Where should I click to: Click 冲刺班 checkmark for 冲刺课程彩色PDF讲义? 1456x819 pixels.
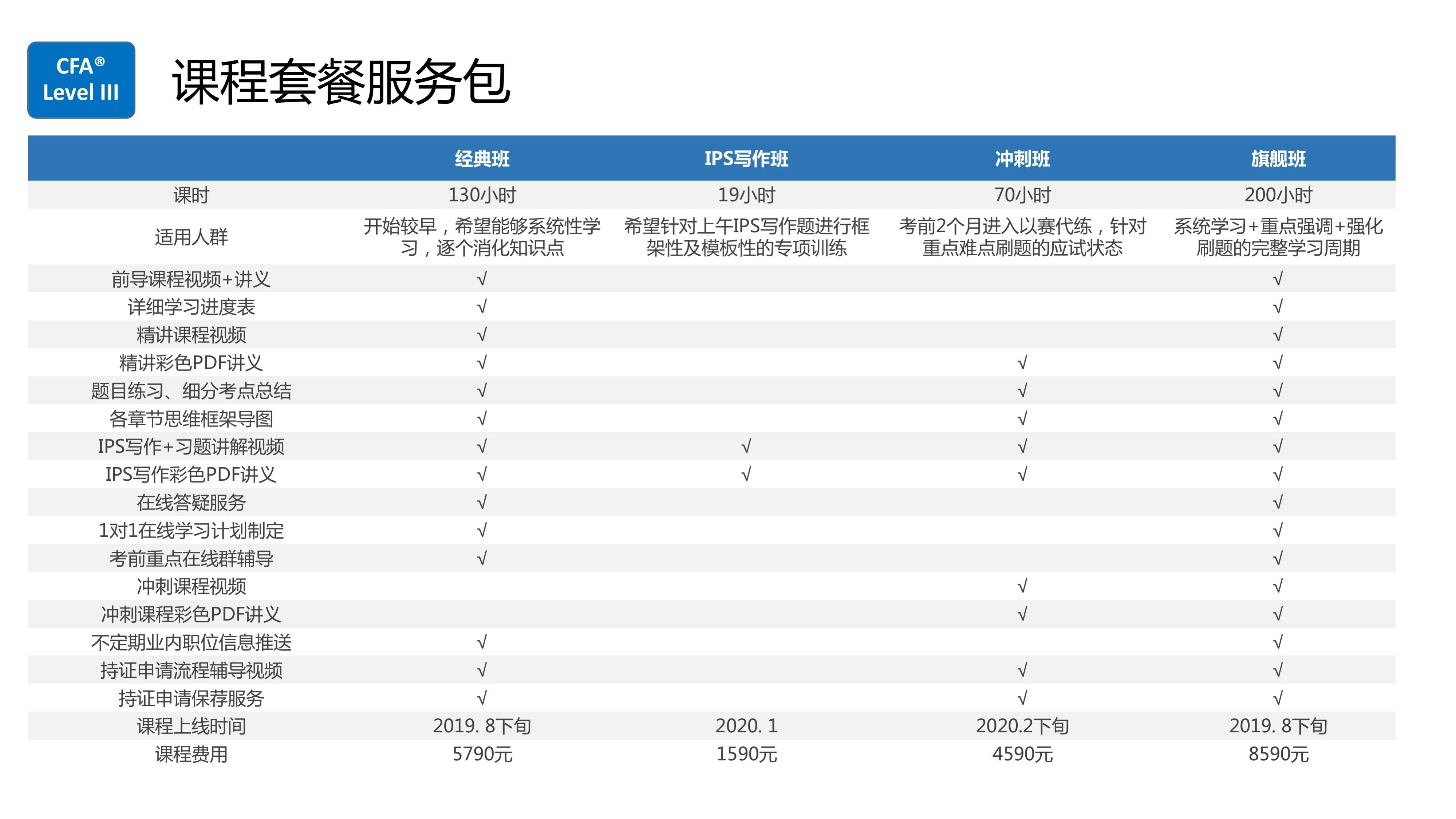1022,614
